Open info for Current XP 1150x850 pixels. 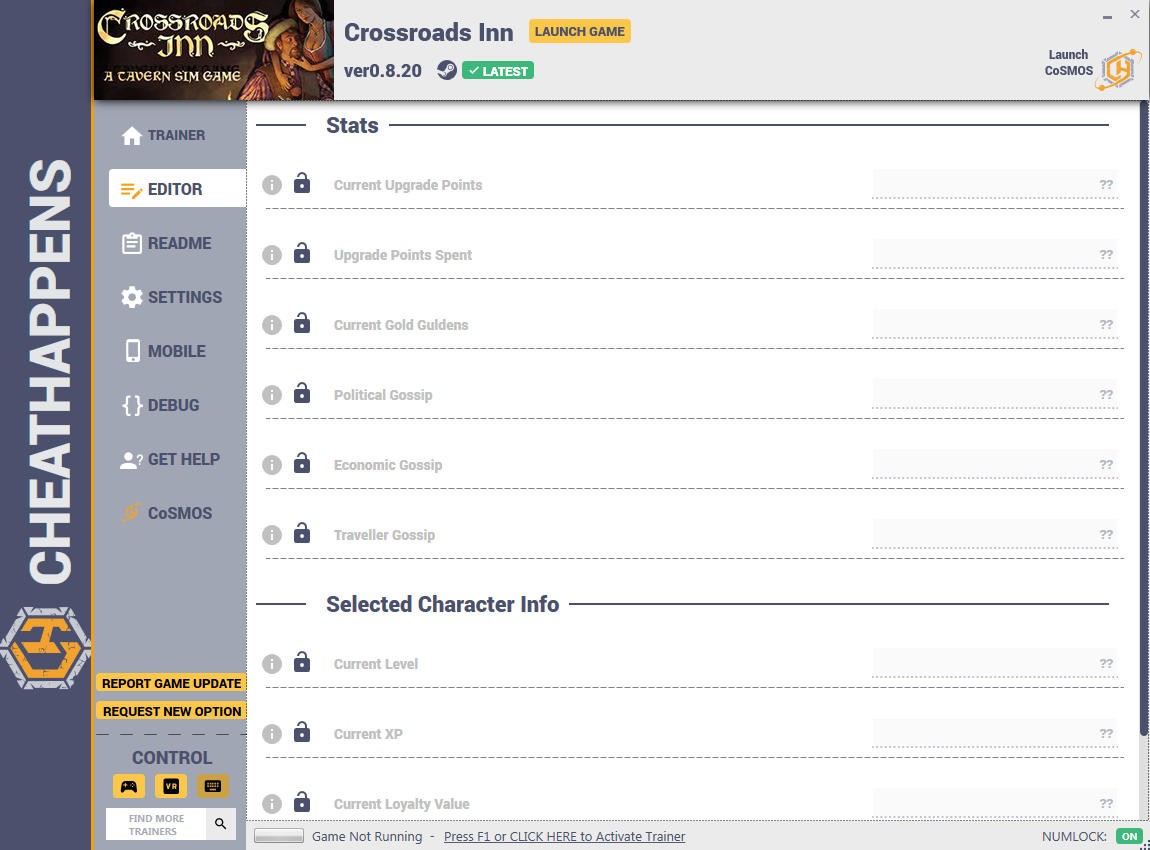272,733
